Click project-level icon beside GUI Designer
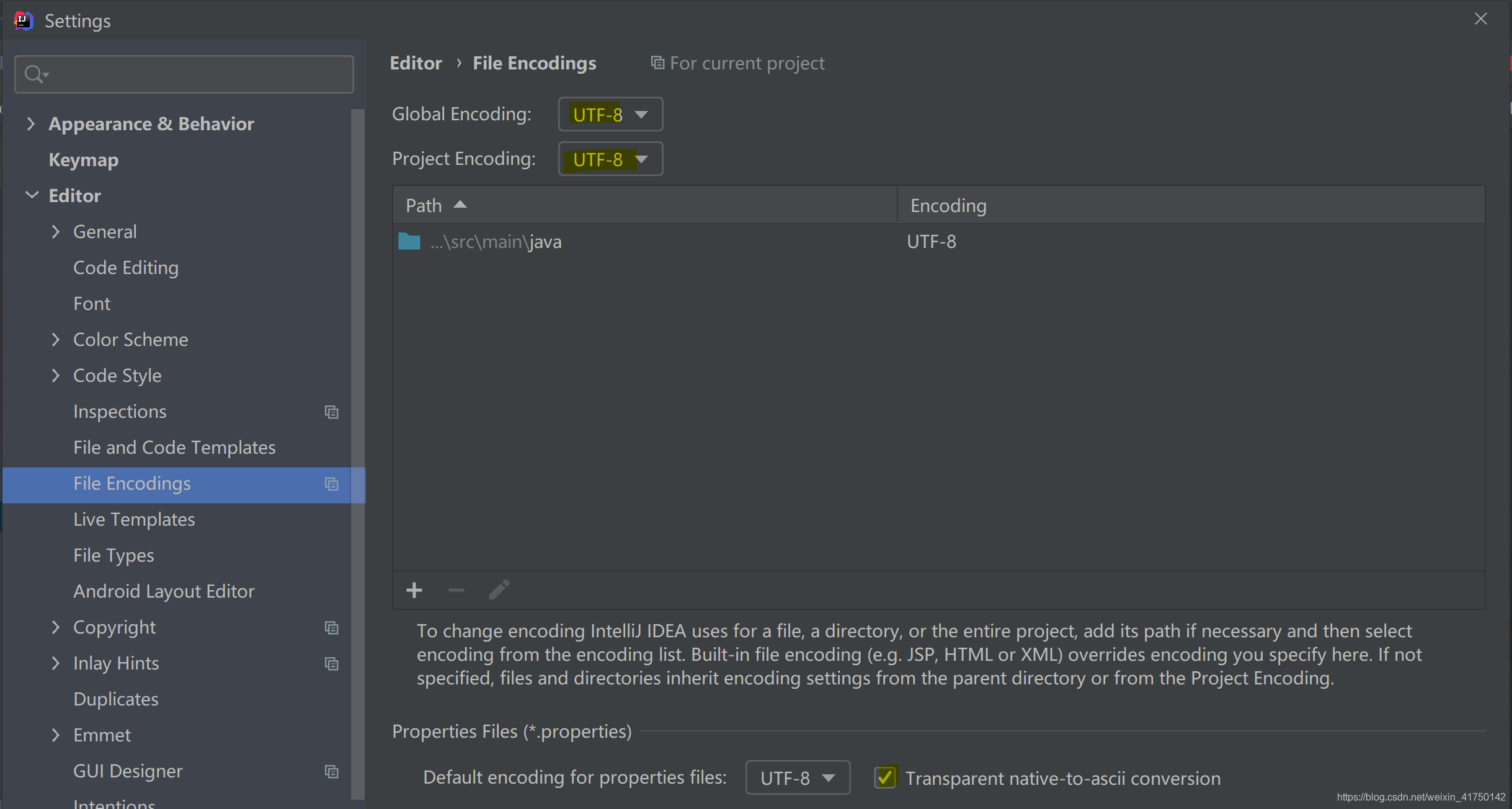 (x=332, y=771)
